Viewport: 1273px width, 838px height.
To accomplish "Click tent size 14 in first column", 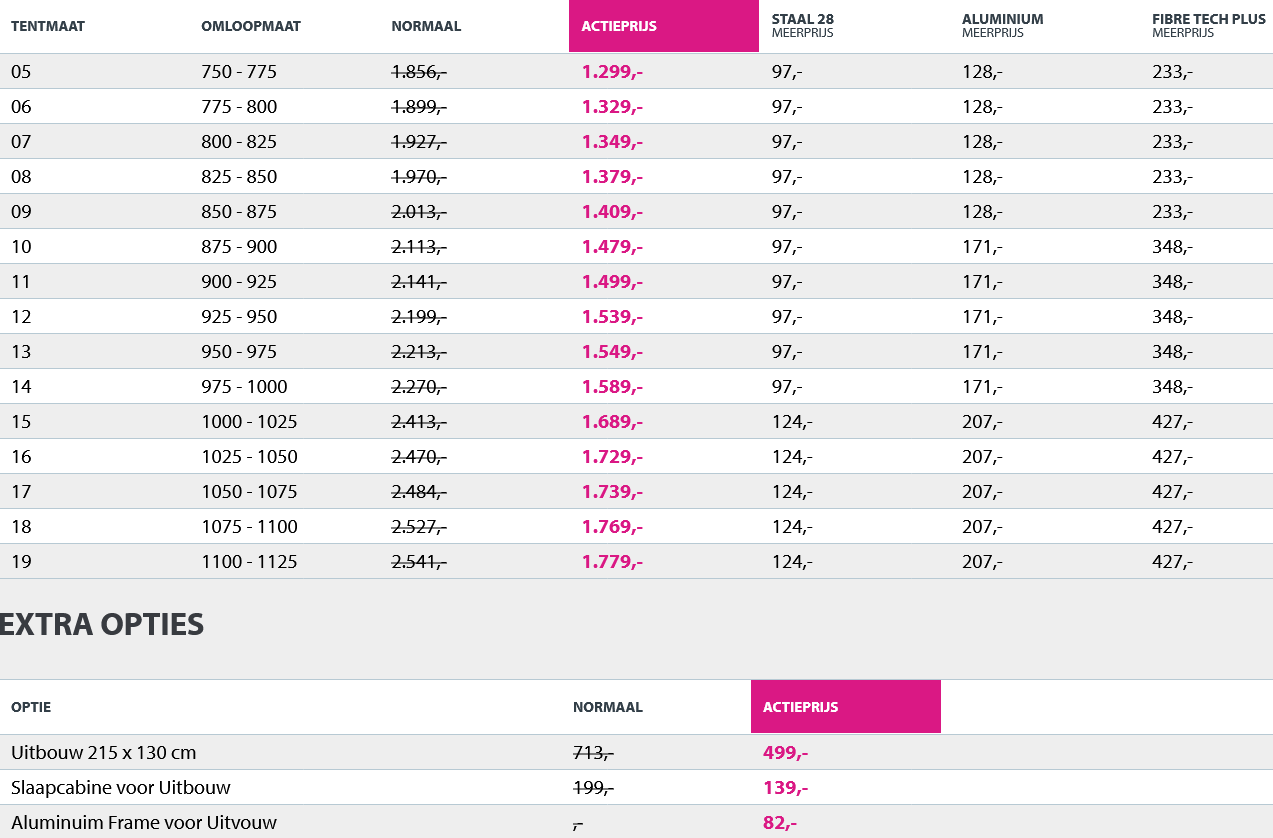I will [21, 387].
